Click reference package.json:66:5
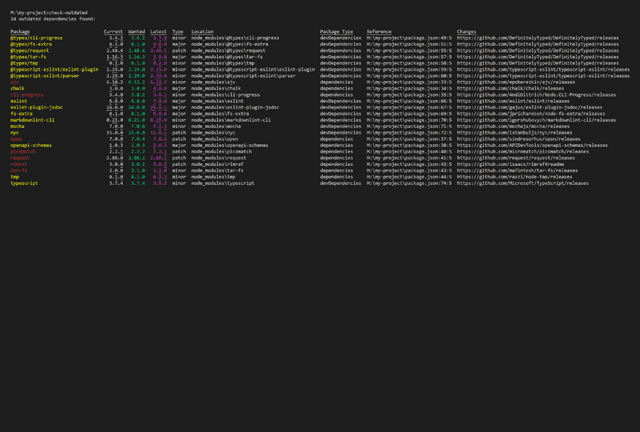Screen dimensions: 640x432 pos(409,101)
